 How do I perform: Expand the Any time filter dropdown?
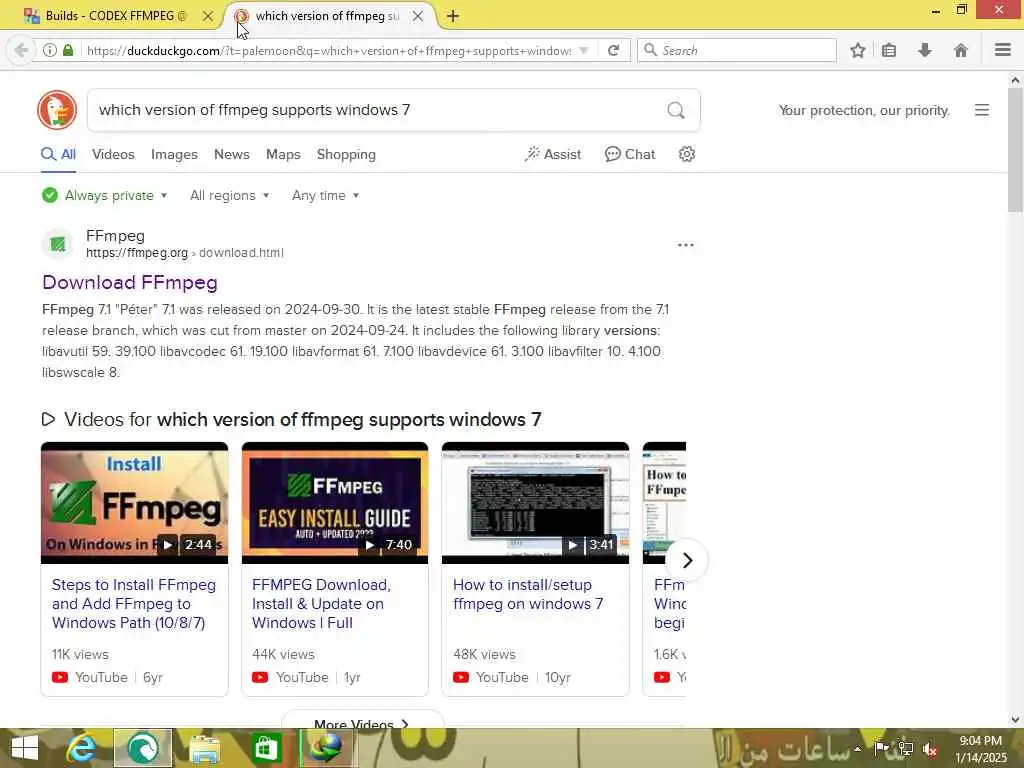(x=325, y=195)
